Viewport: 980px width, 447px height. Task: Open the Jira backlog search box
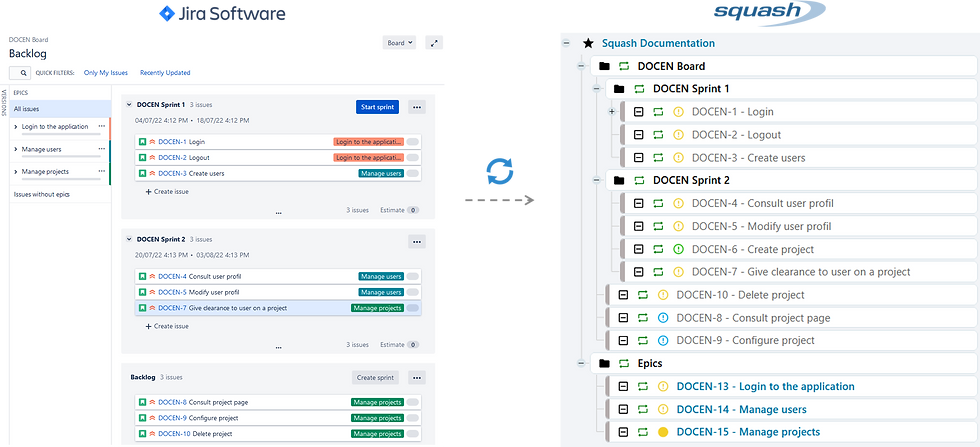click(x=19, y=73)
